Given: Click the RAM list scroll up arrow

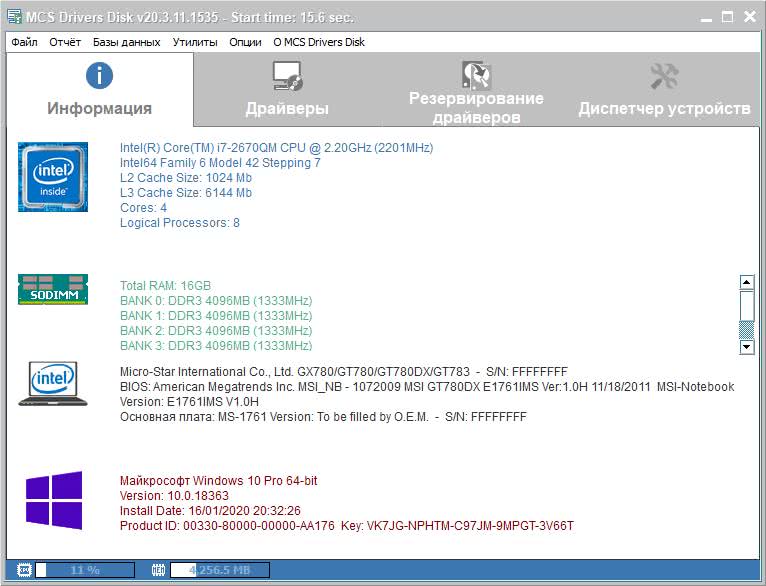Looking at the screenshot, I should [x=747, y=282].
